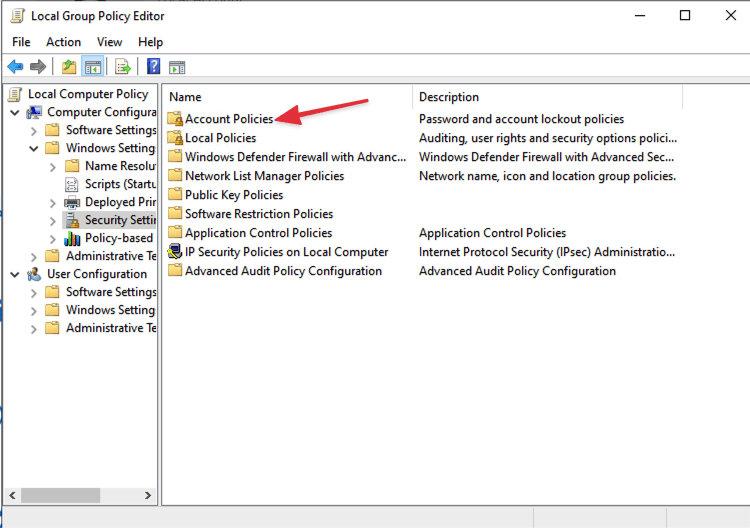This screenshot has height=528, width=750.
Task: Open the Action menu
Action: tap(63, 42)
